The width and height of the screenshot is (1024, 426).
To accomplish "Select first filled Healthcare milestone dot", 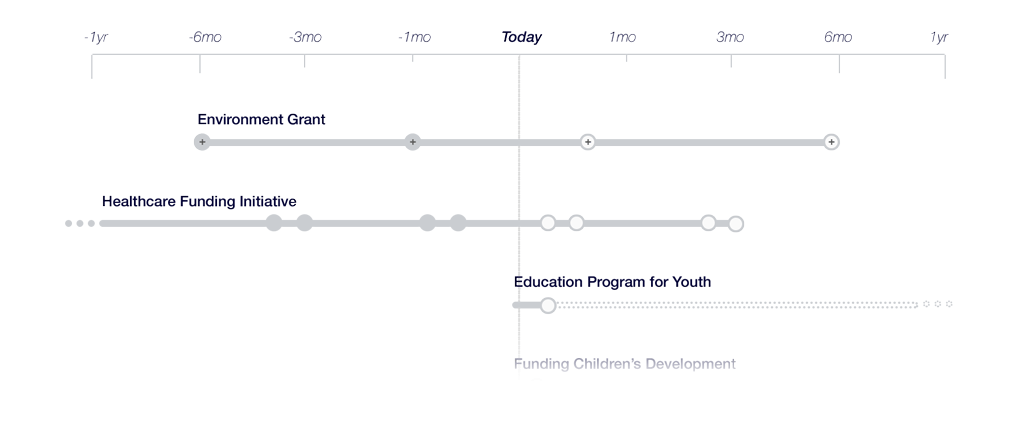I will point(274,223).
